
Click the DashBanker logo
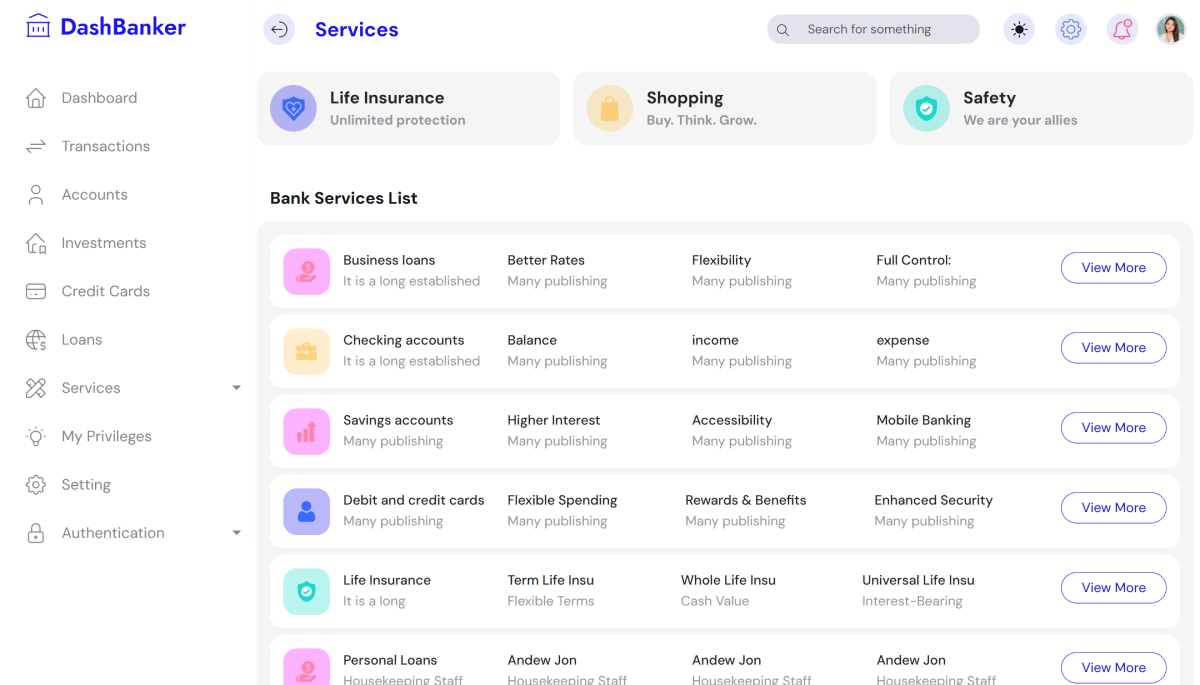106,27
